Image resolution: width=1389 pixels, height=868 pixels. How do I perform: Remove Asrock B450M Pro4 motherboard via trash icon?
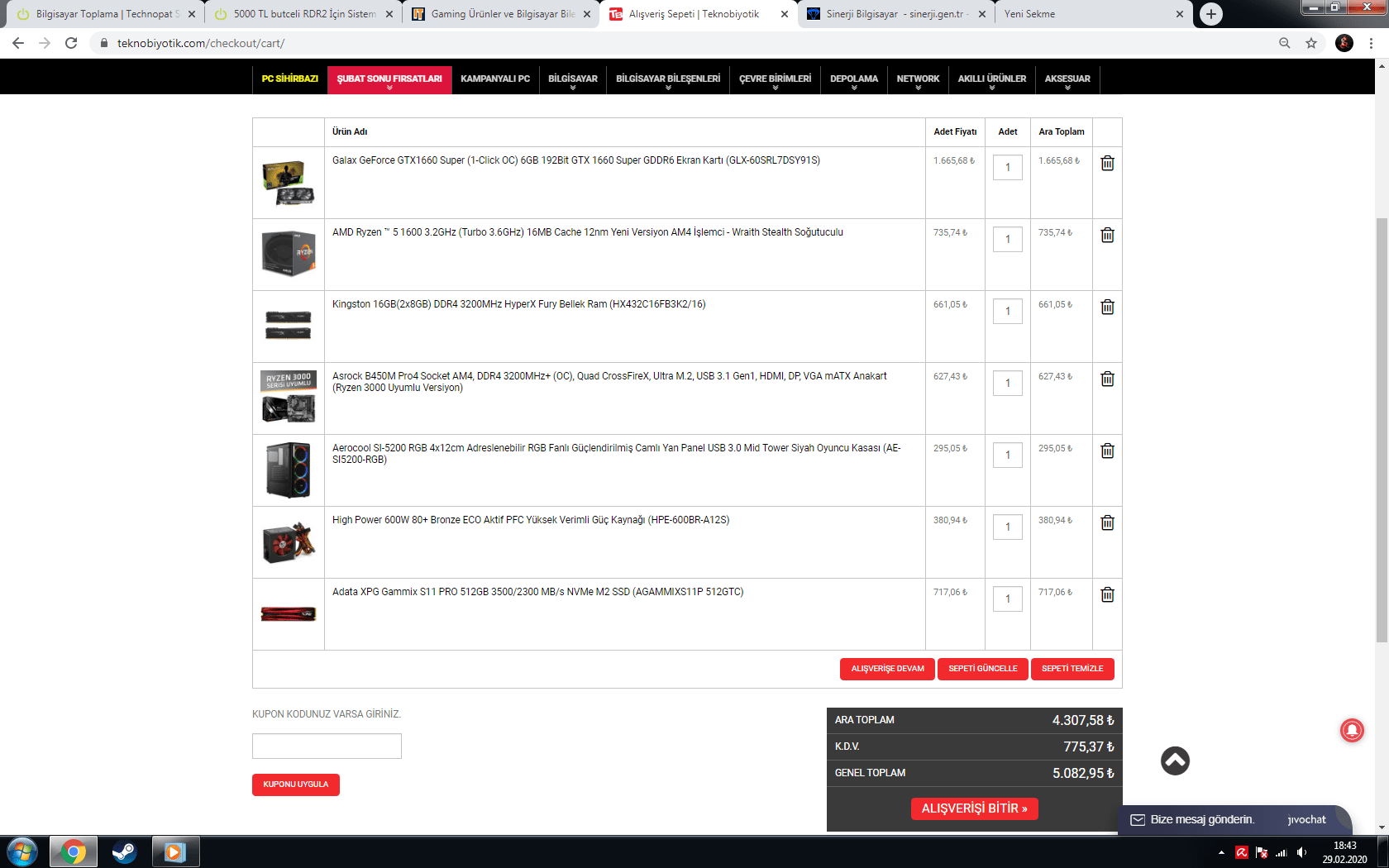(x=1107, y=379)
